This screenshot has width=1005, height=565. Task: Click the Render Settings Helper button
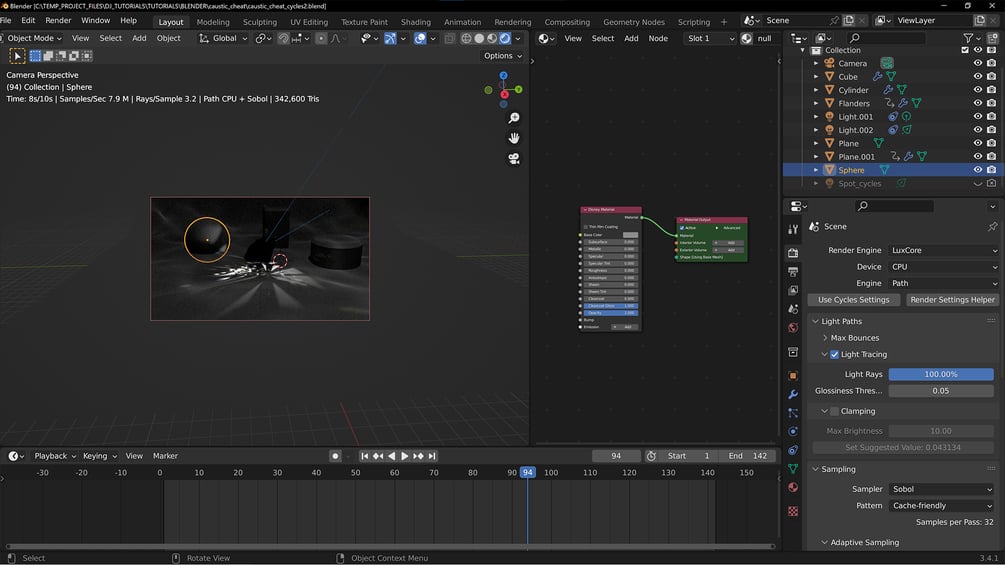pyautogui.click(x=952, y=300)
